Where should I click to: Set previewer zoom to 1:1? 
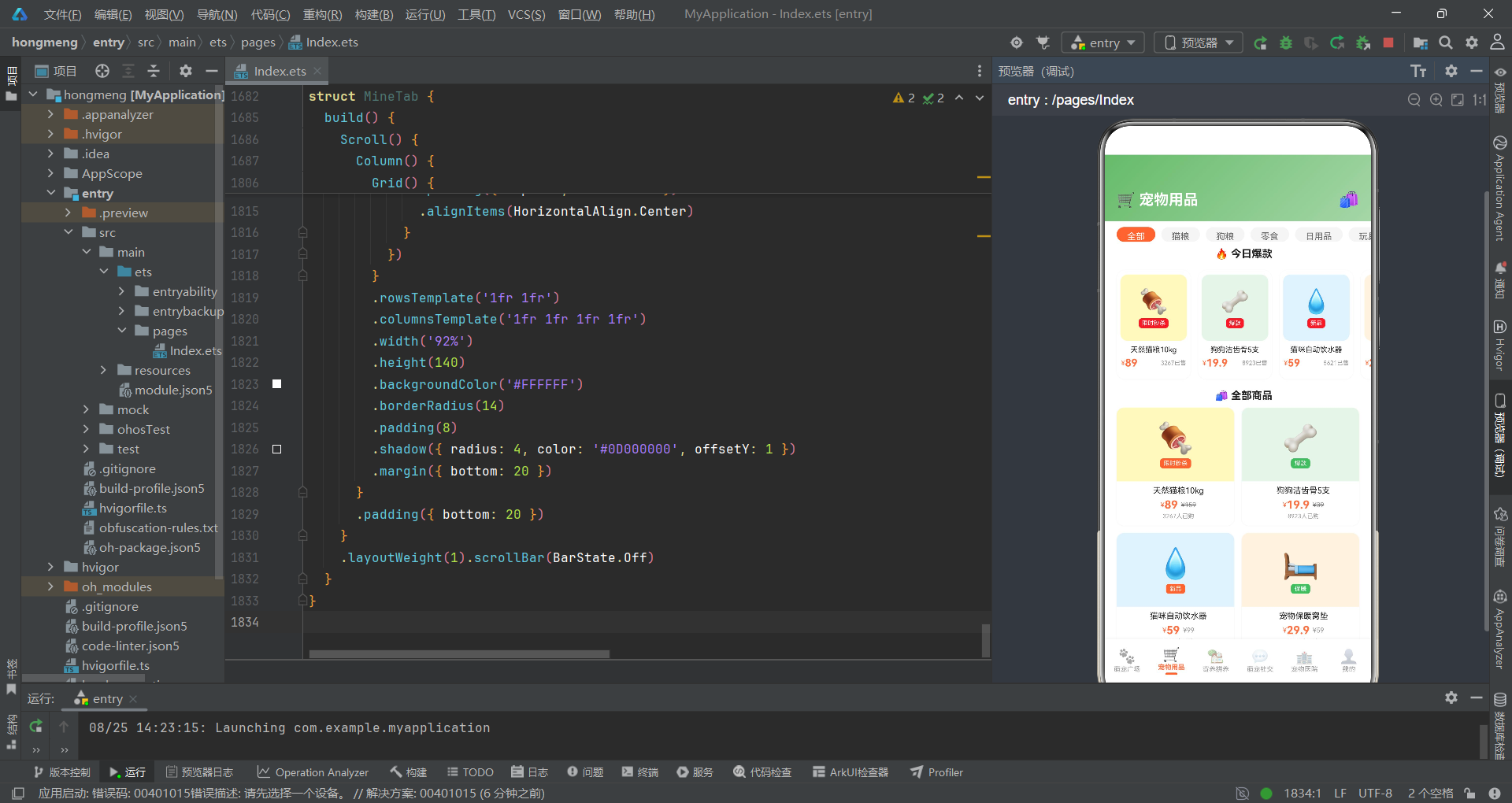pyautogui.click(x=1480, y=100)
